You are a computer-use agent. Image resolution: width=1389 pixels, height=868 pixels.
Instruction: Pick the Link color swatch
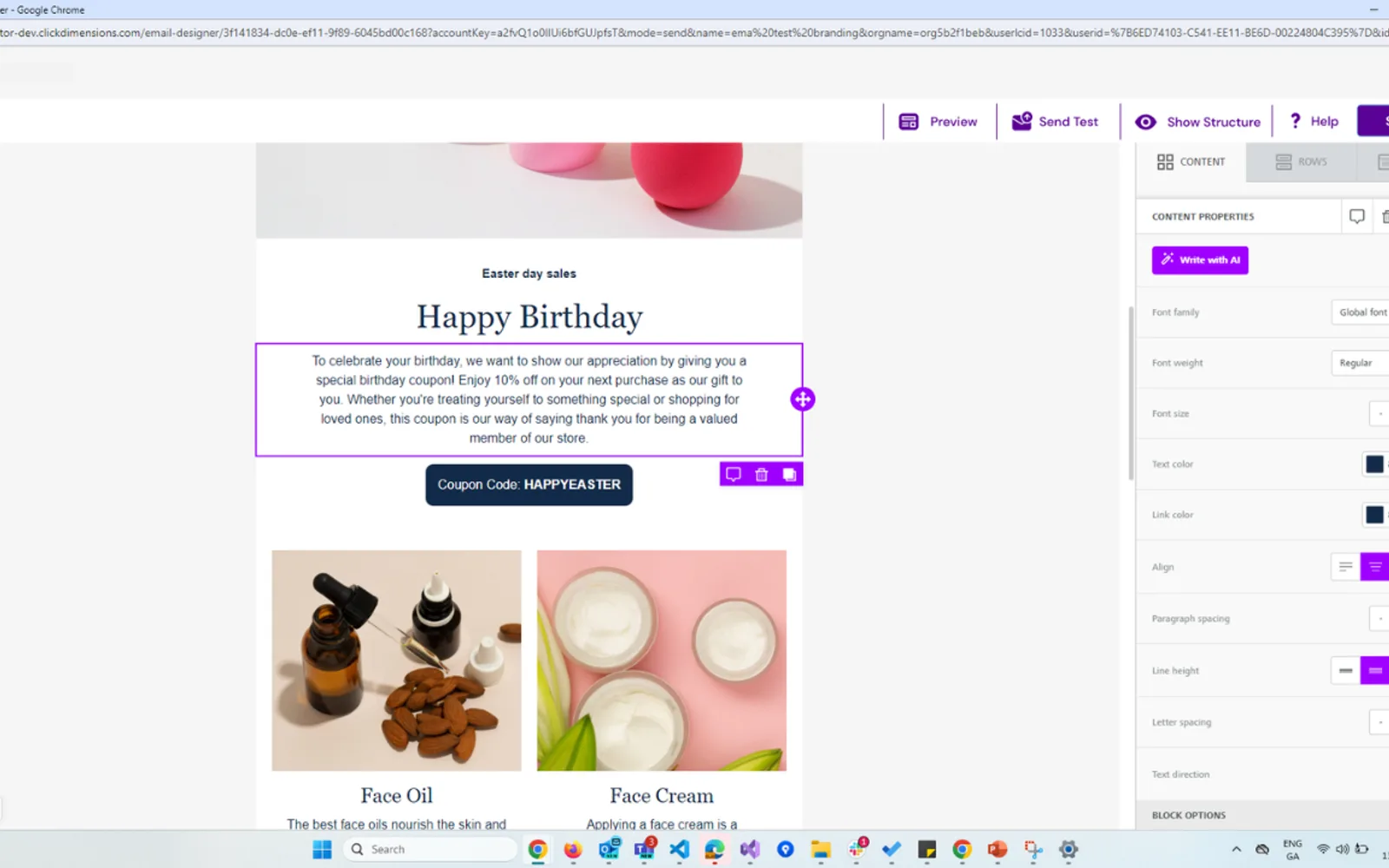(1374, 515)
